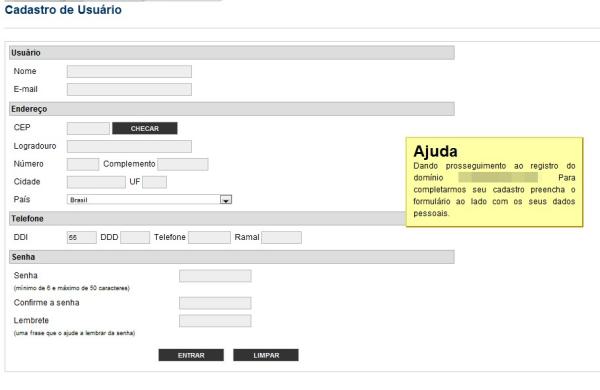Viewport: 600px width, 390px height.
Task: Focus the E-mail text box
Action: [129, 90]
